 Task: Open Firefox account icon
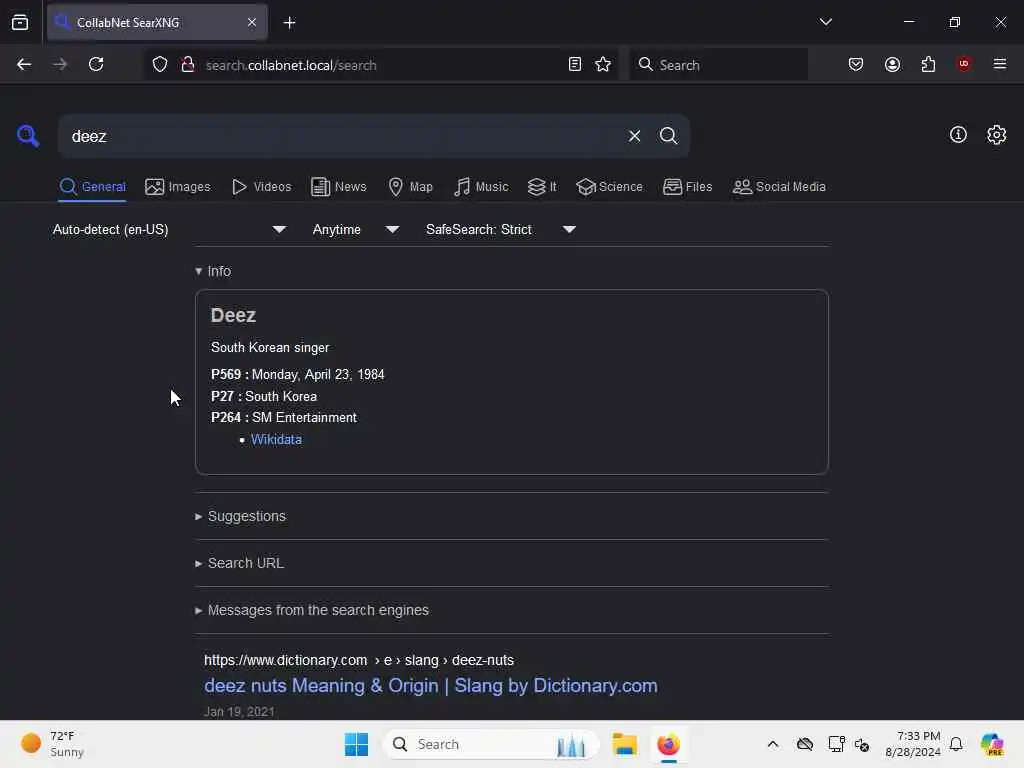point(892,64)
